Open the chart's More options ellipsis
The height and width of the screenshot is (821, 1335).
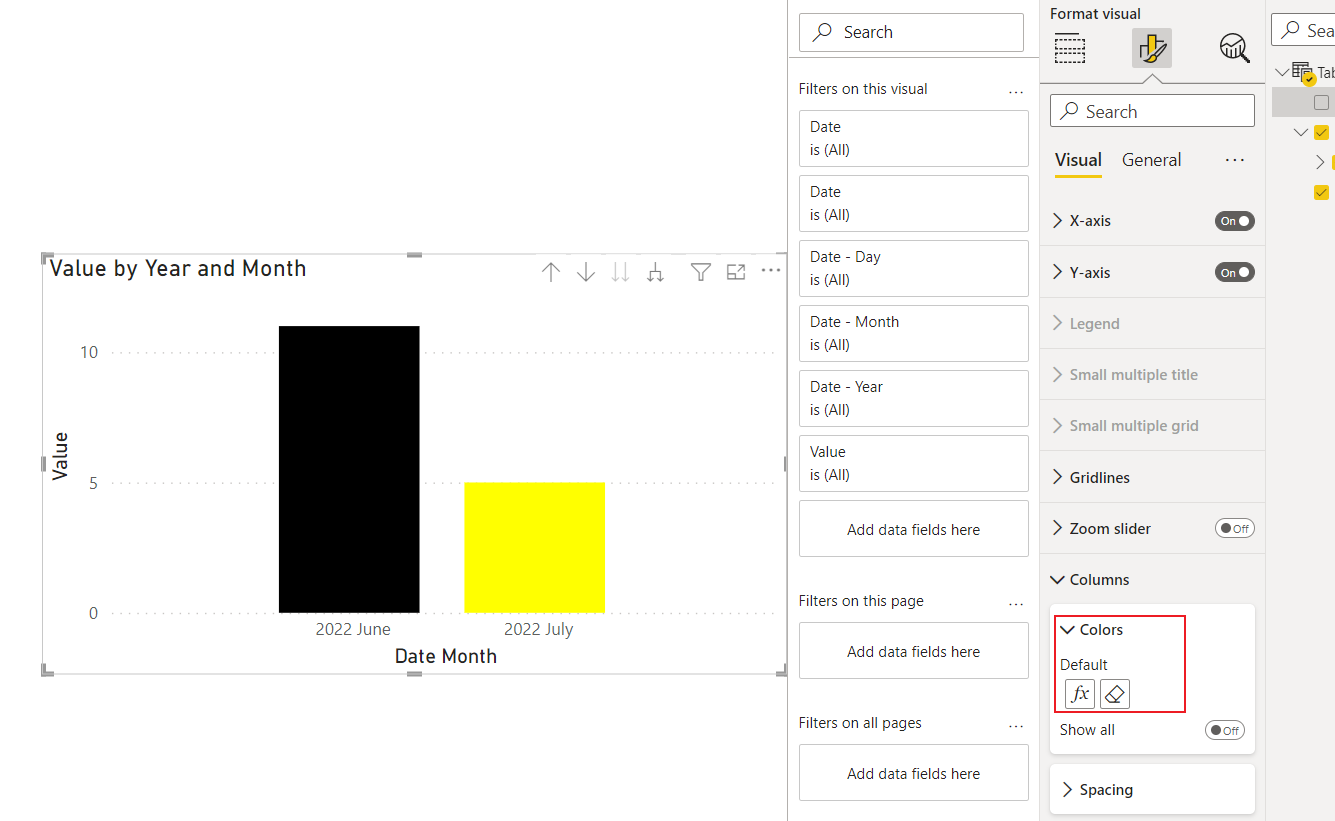[771, 270]
